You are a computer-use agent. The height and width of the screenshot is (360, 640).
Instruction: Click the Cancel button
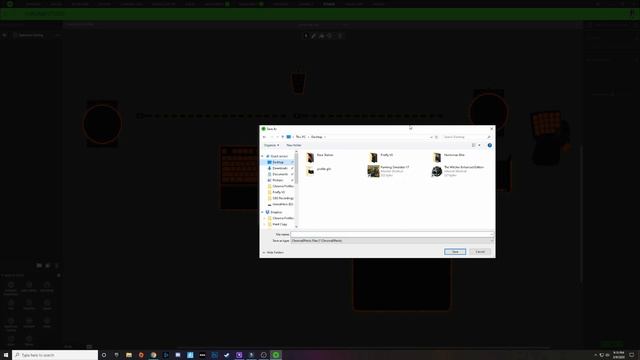pos(480,252)
